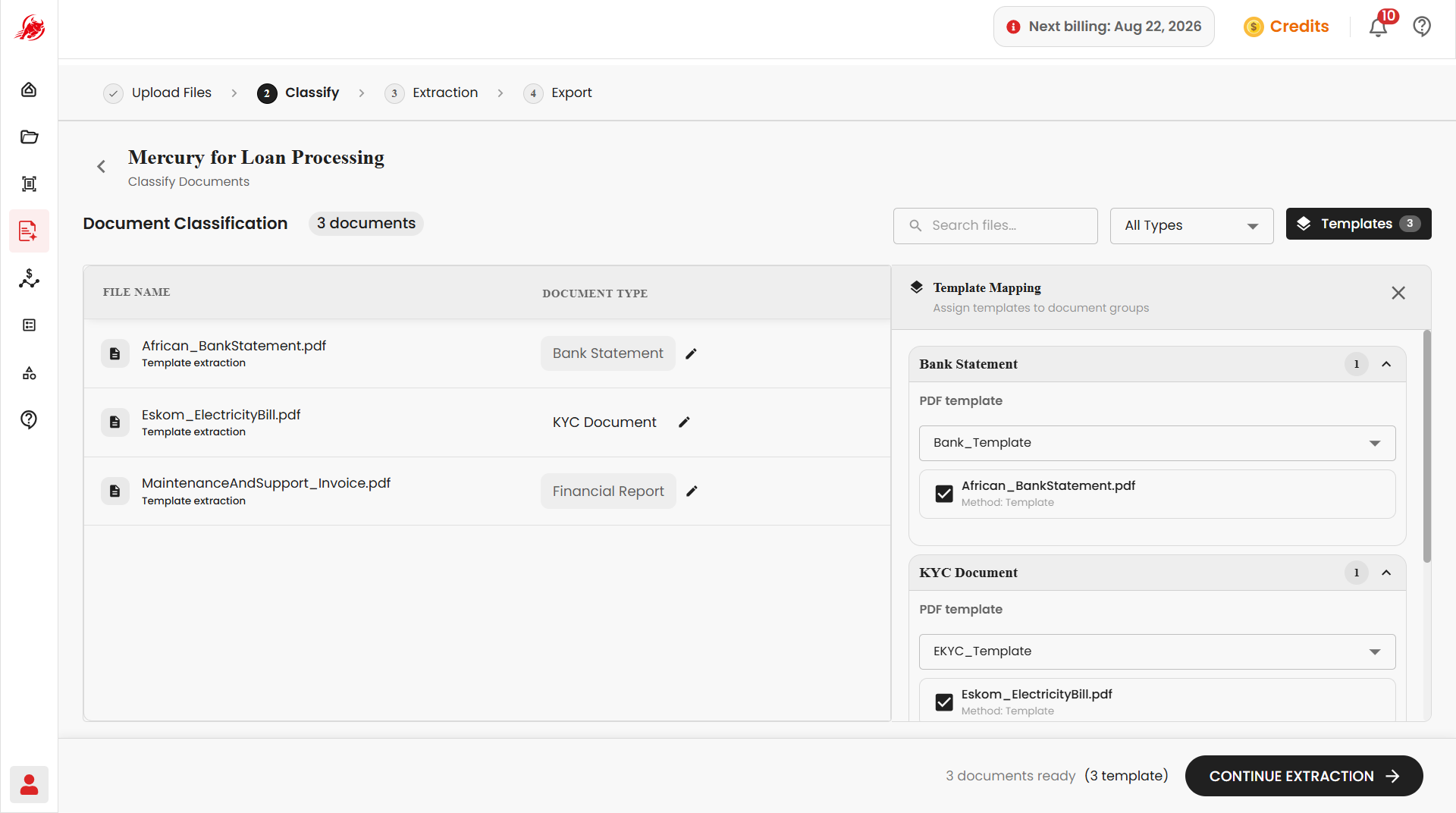Click the African_BankStatement.pdf file name
The image size is (1456, 813).
234,346
